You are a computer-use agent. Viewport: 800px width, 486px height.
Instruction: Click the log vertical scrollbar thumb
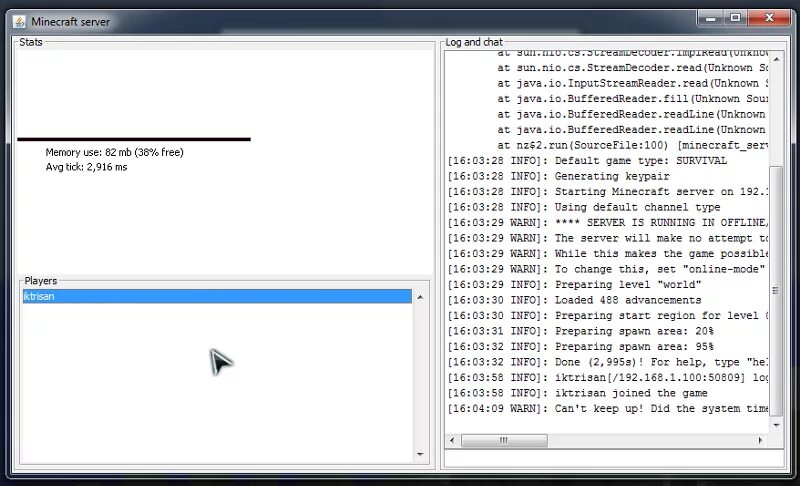(x=776, y=291)
